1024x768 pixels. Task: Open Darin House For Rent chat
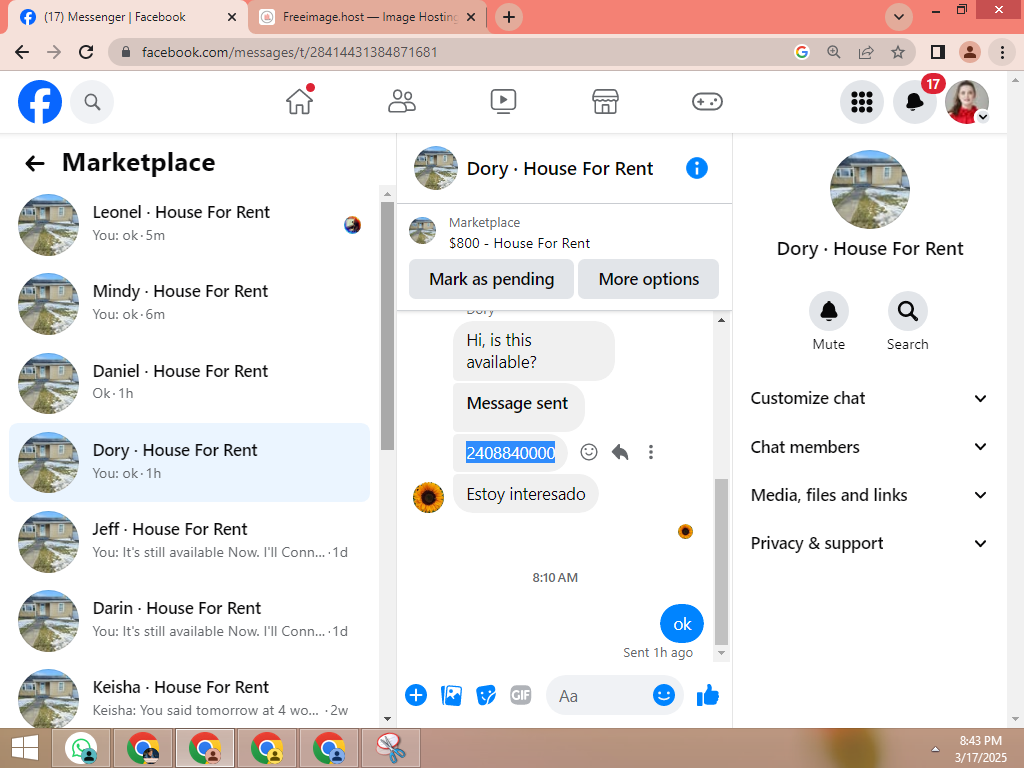(x=189, y=620)
